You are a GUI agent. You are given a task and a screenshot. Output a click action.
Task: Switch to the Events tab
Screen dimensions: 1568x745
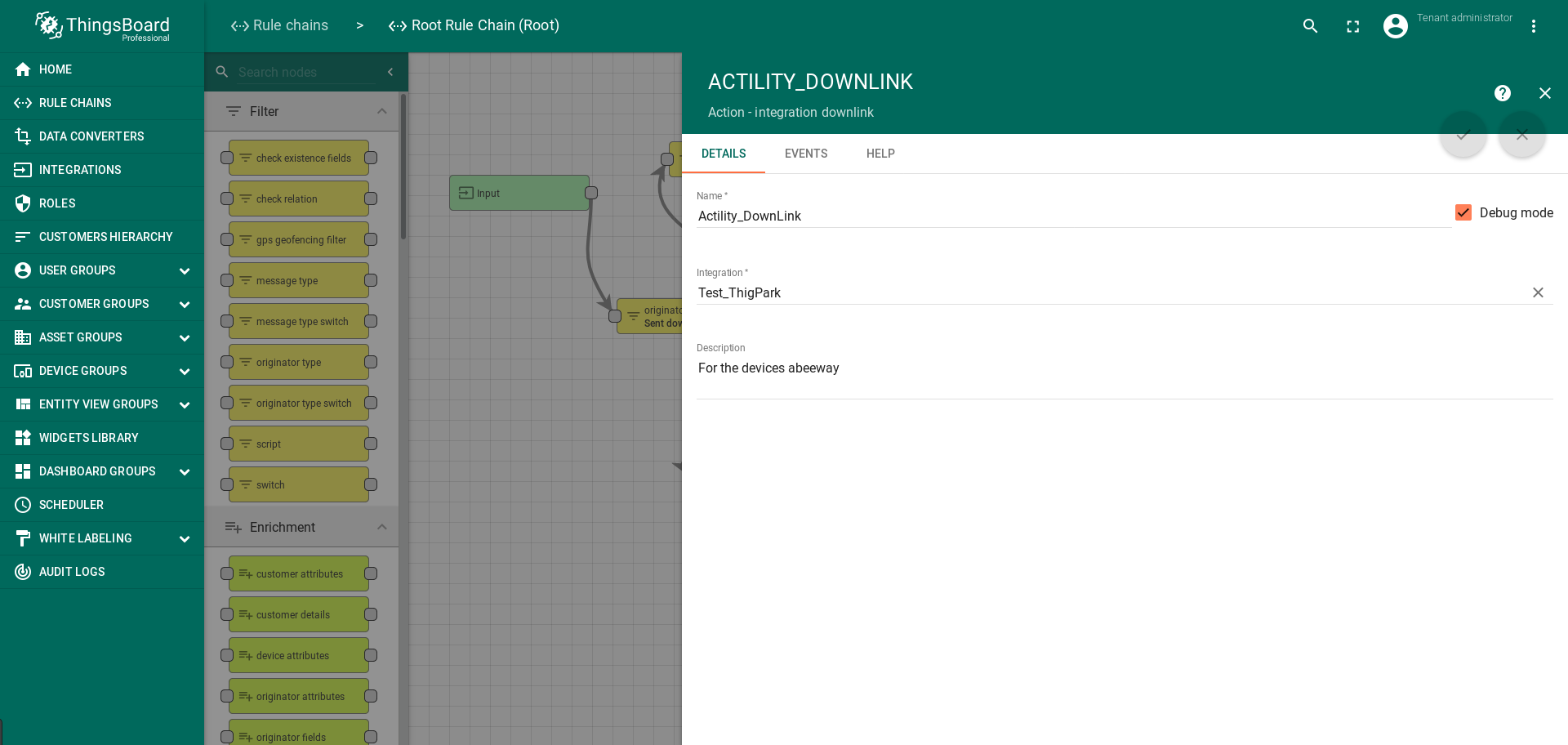(805, 154)
